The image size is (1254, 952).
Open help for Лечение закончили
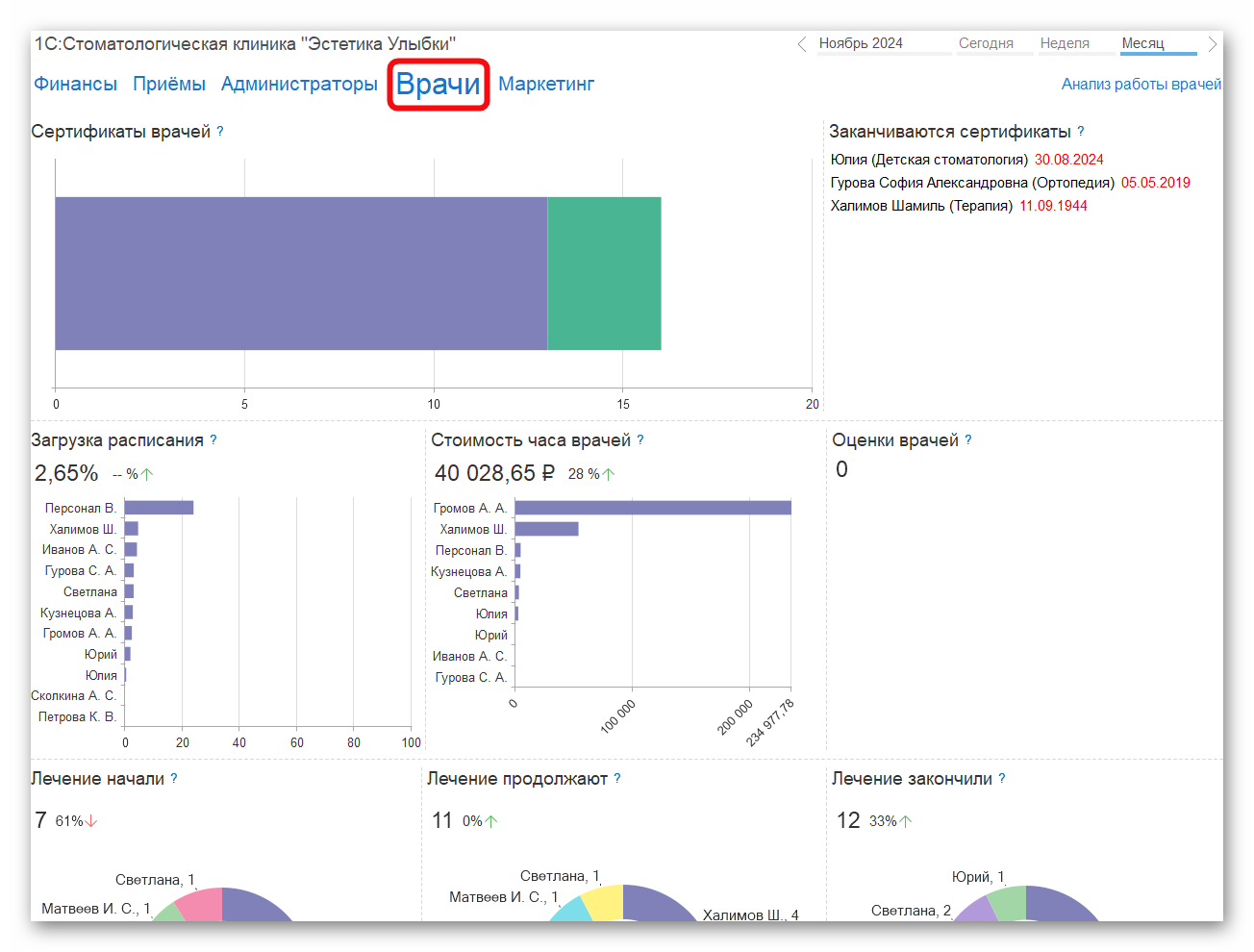[x=1002, y=778]
